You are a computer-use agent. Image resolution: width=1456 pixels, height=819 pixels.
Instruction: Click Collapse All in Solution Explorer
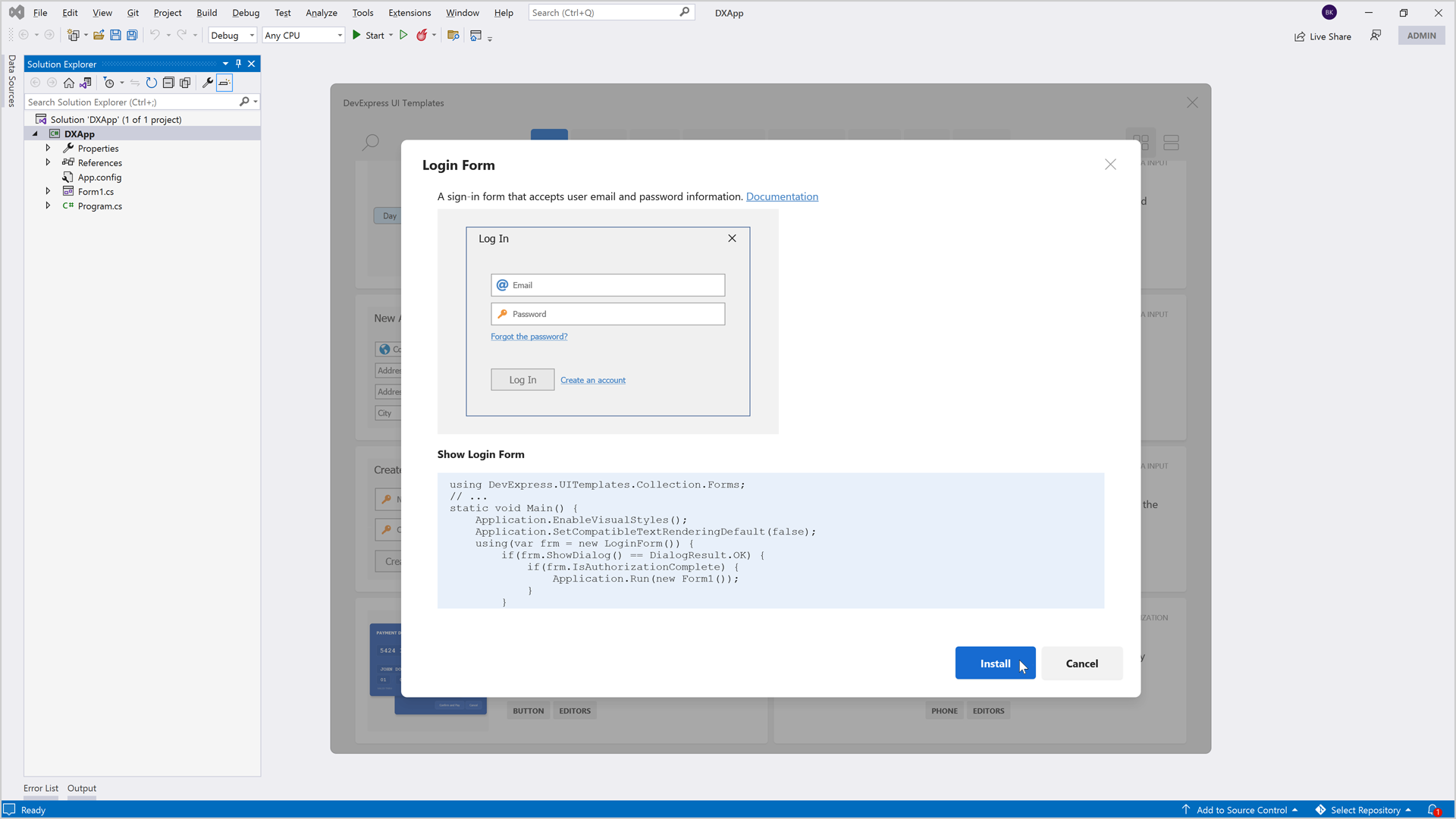click(x=168, y=83)
